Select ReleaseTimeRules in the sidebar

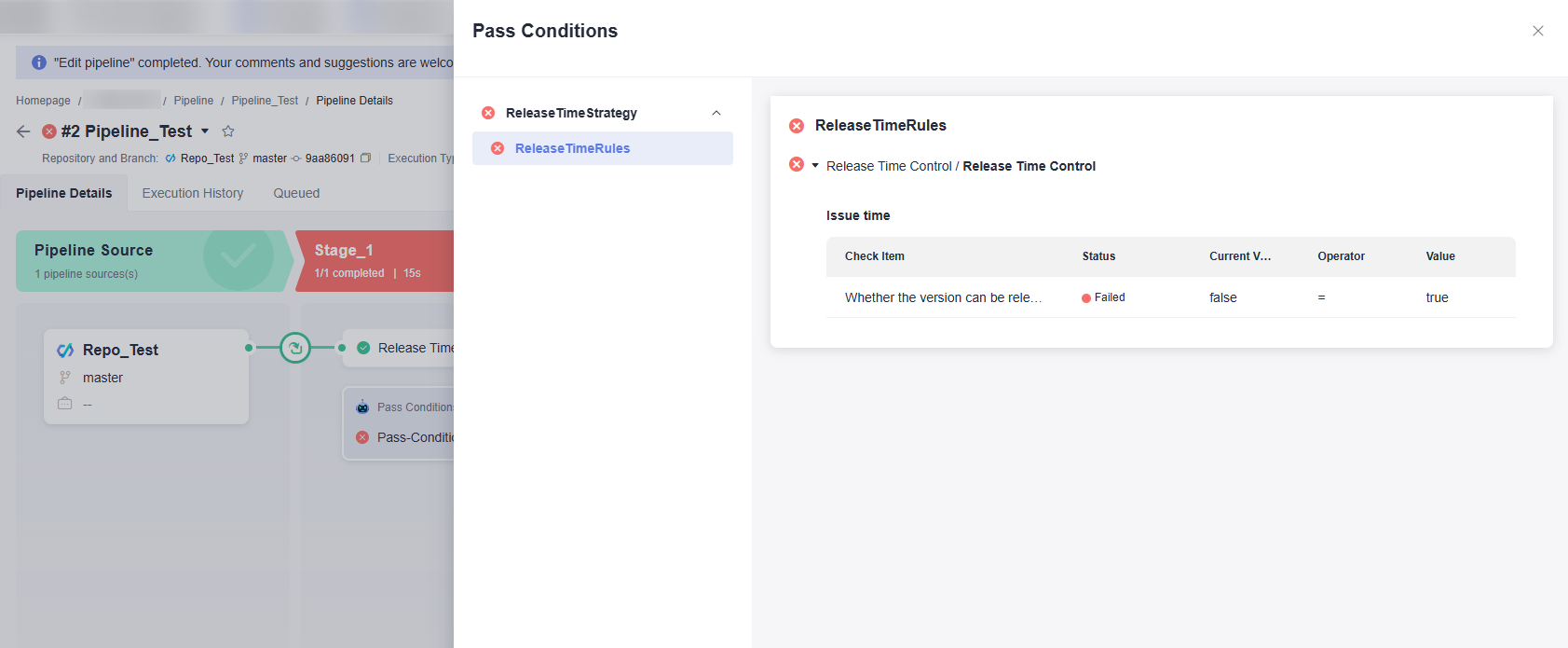click(572, 148)
